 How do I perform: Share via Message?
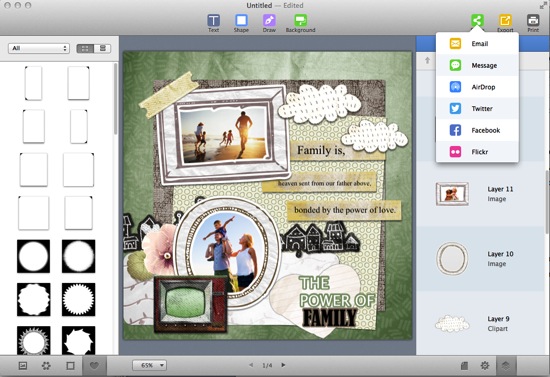coord(477,65)
